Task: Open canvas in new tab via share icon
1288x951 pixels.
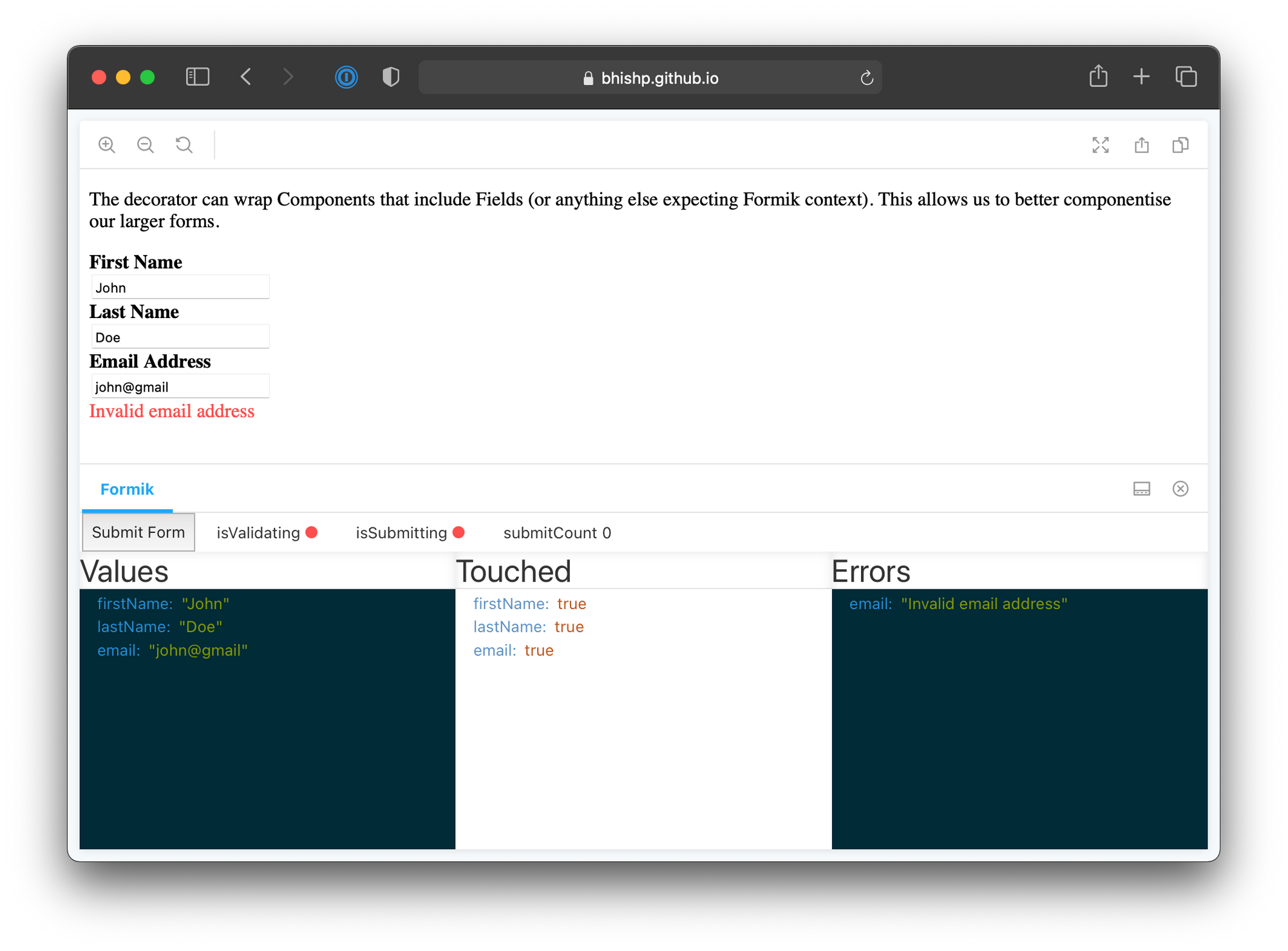Action: point(1141,145)
